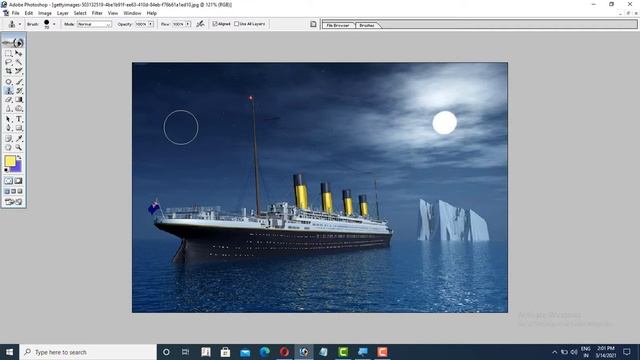The height and width of the screenshot is (360, 640).
Task: Toggle the Aligned checkbox
Action: pos(215,24)
